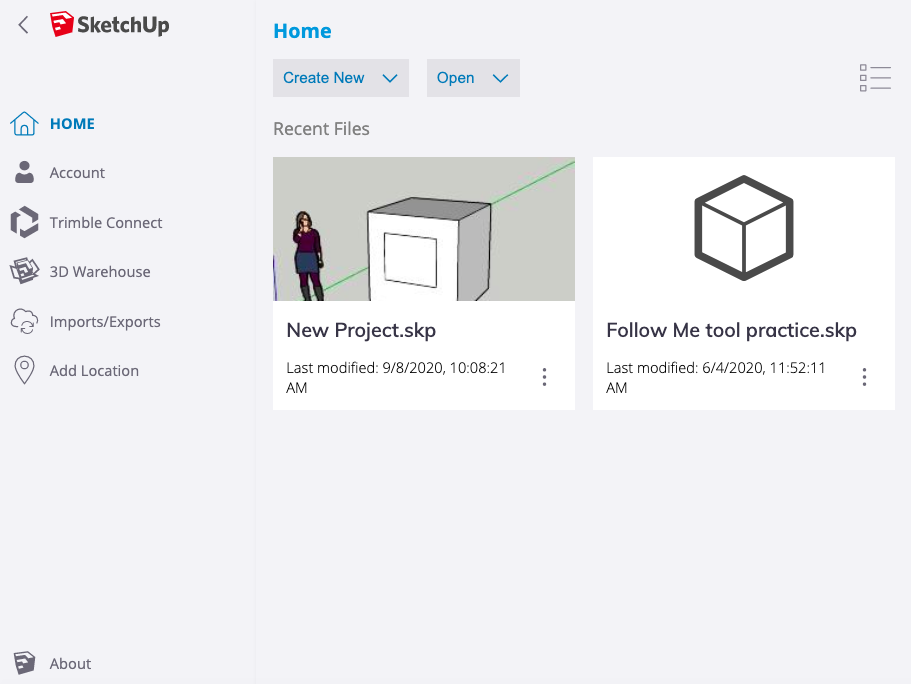
Task: Open the options menu for New Project.skp
Action: click(x=544, y=377)
